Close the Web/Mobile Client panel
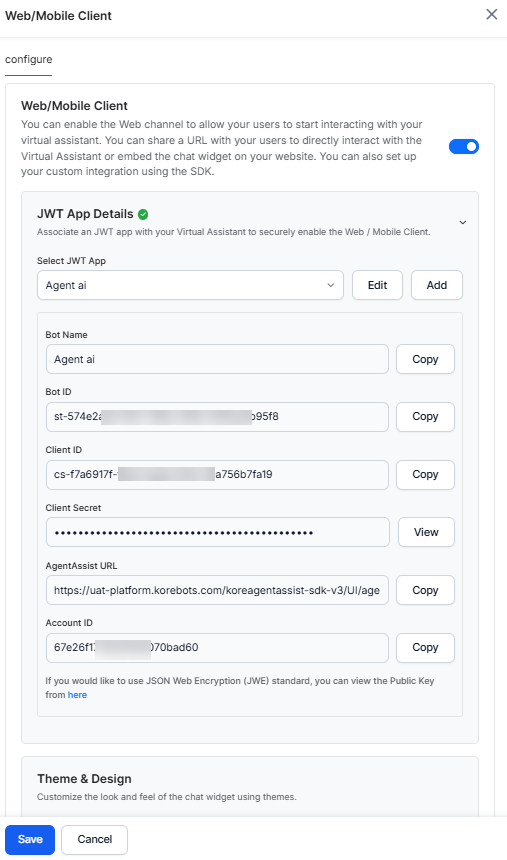The image size is (507, 860). coord(492,14)
